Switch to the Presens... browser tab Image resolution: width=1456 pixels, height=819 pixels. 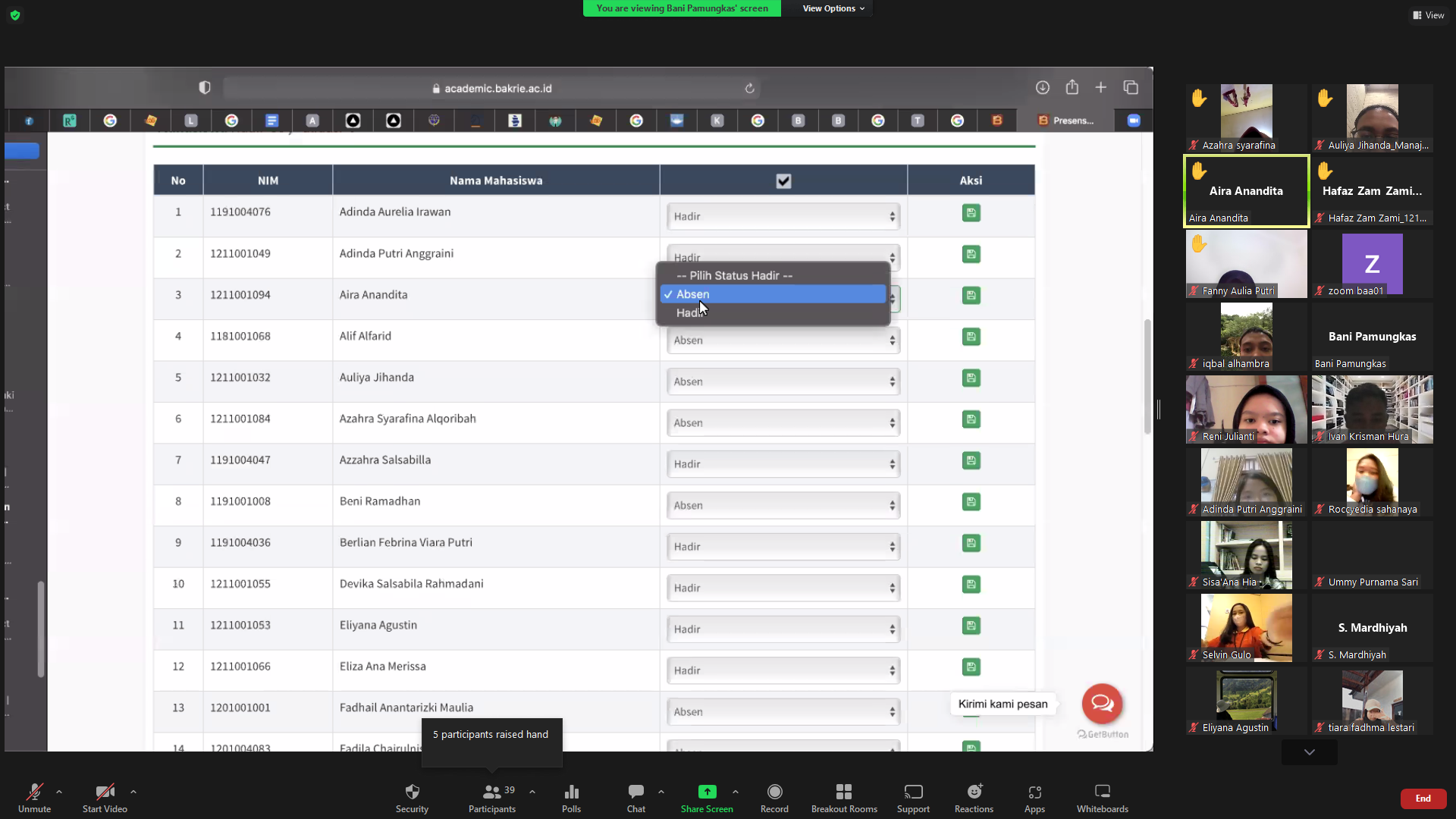point(1065,121)
